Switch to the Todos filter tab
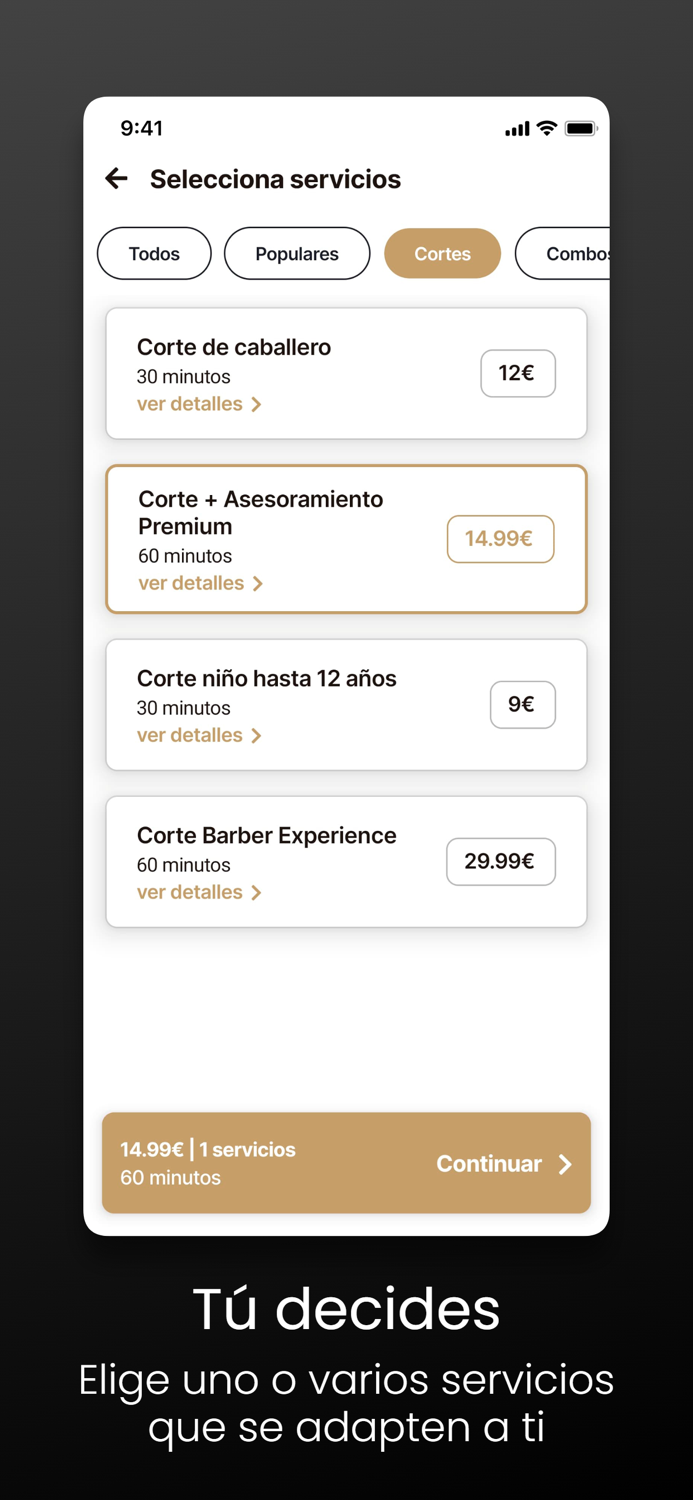The height and width of the screenshot is (1500, 693). click(154, 253)
